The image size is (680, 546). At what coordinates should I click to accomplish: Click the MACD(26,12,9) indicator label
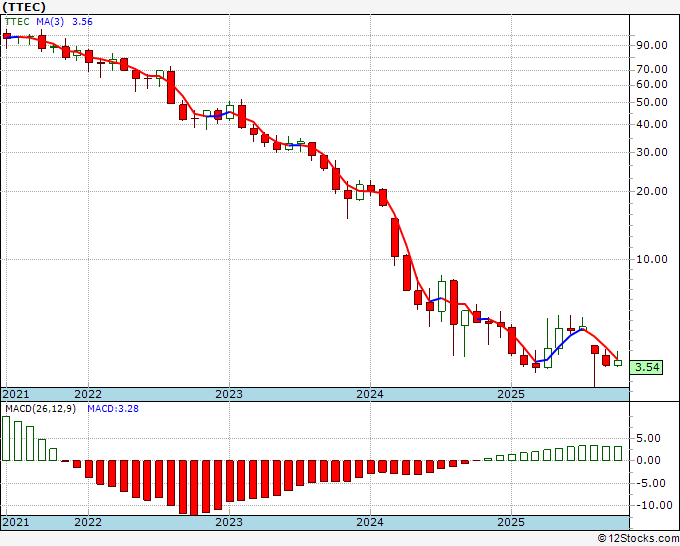pos(40,409)
